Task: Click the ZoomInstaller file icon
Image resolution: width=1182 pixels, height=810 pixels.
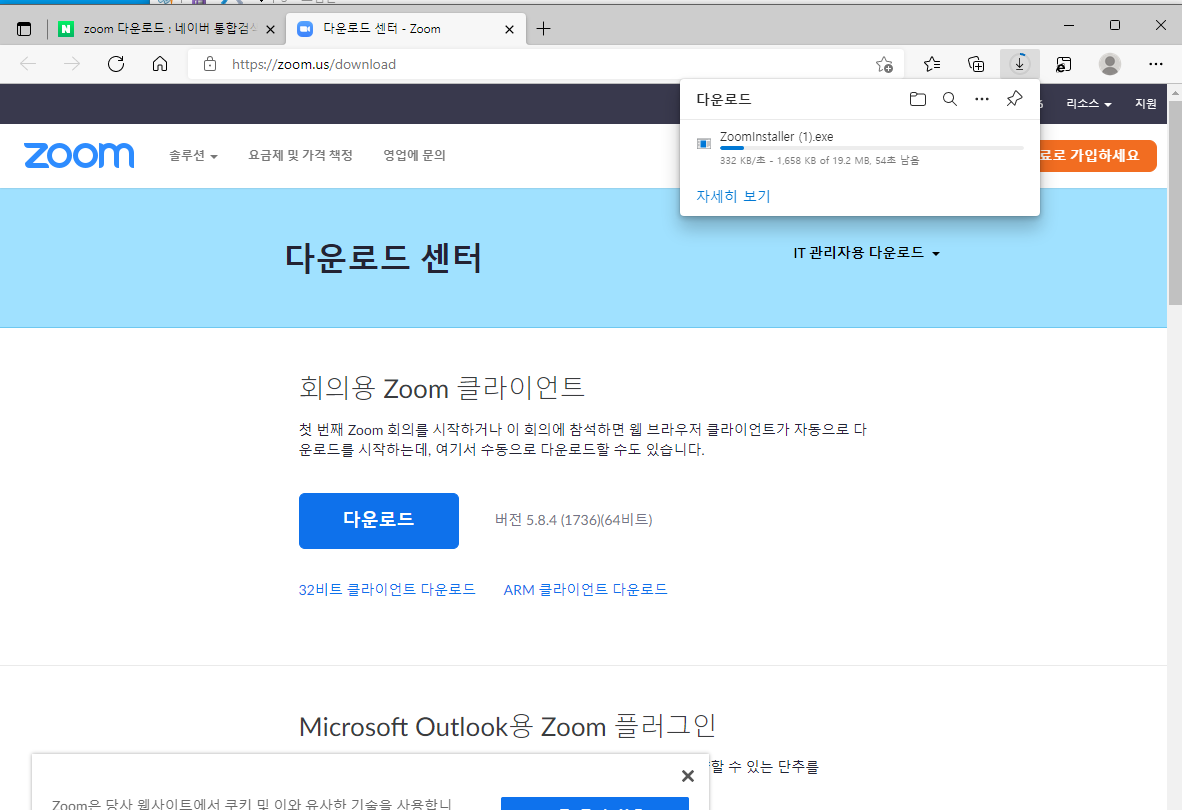Action: pos(703,143)
